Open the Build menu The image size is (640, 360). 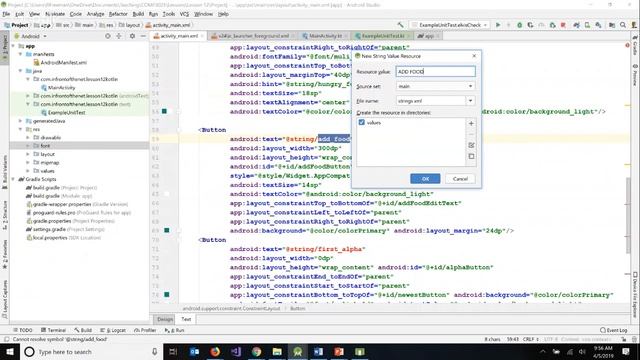coord(138,14)
